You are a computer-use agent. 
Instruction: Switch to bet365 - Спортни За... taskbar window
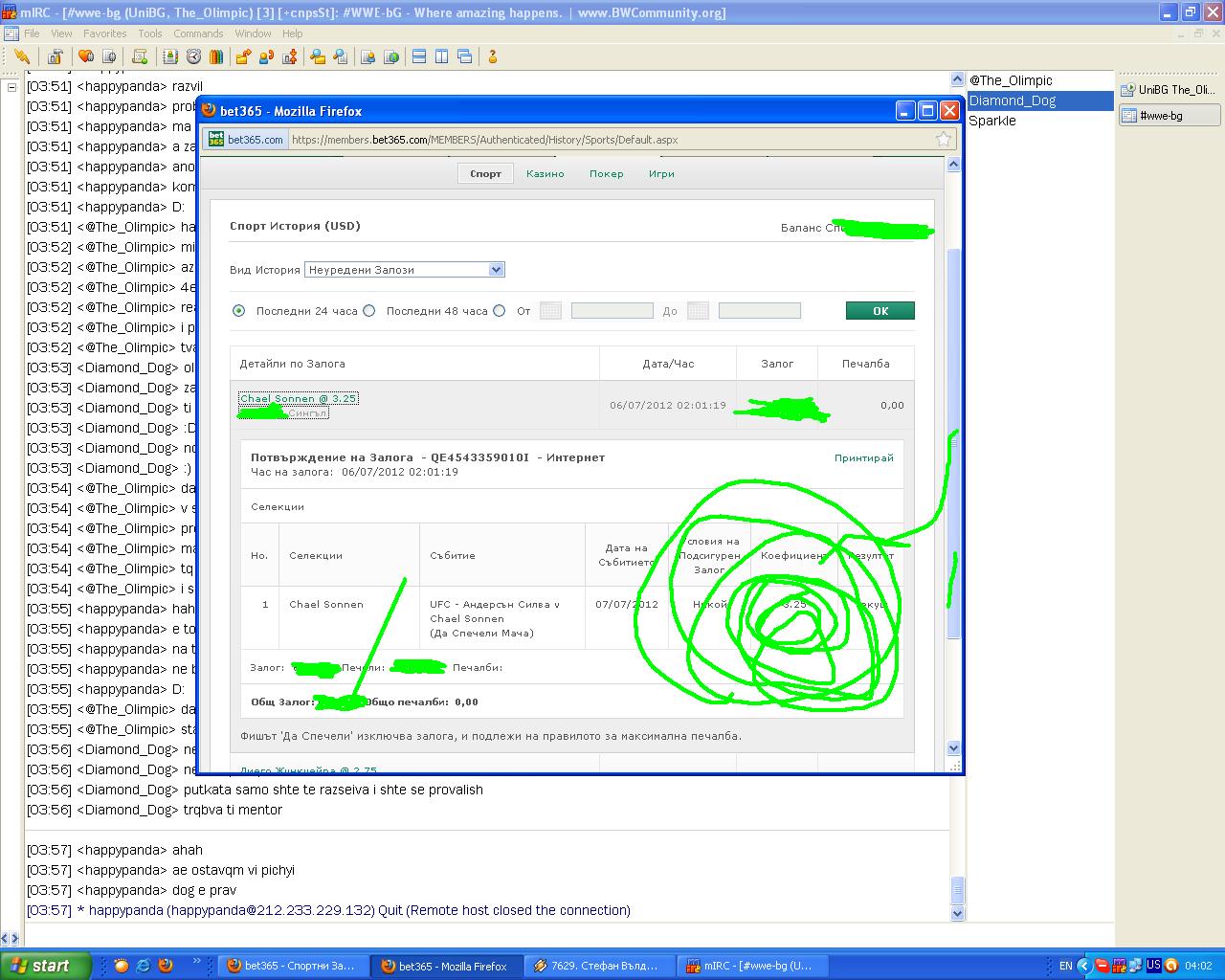tap(292, 966)
